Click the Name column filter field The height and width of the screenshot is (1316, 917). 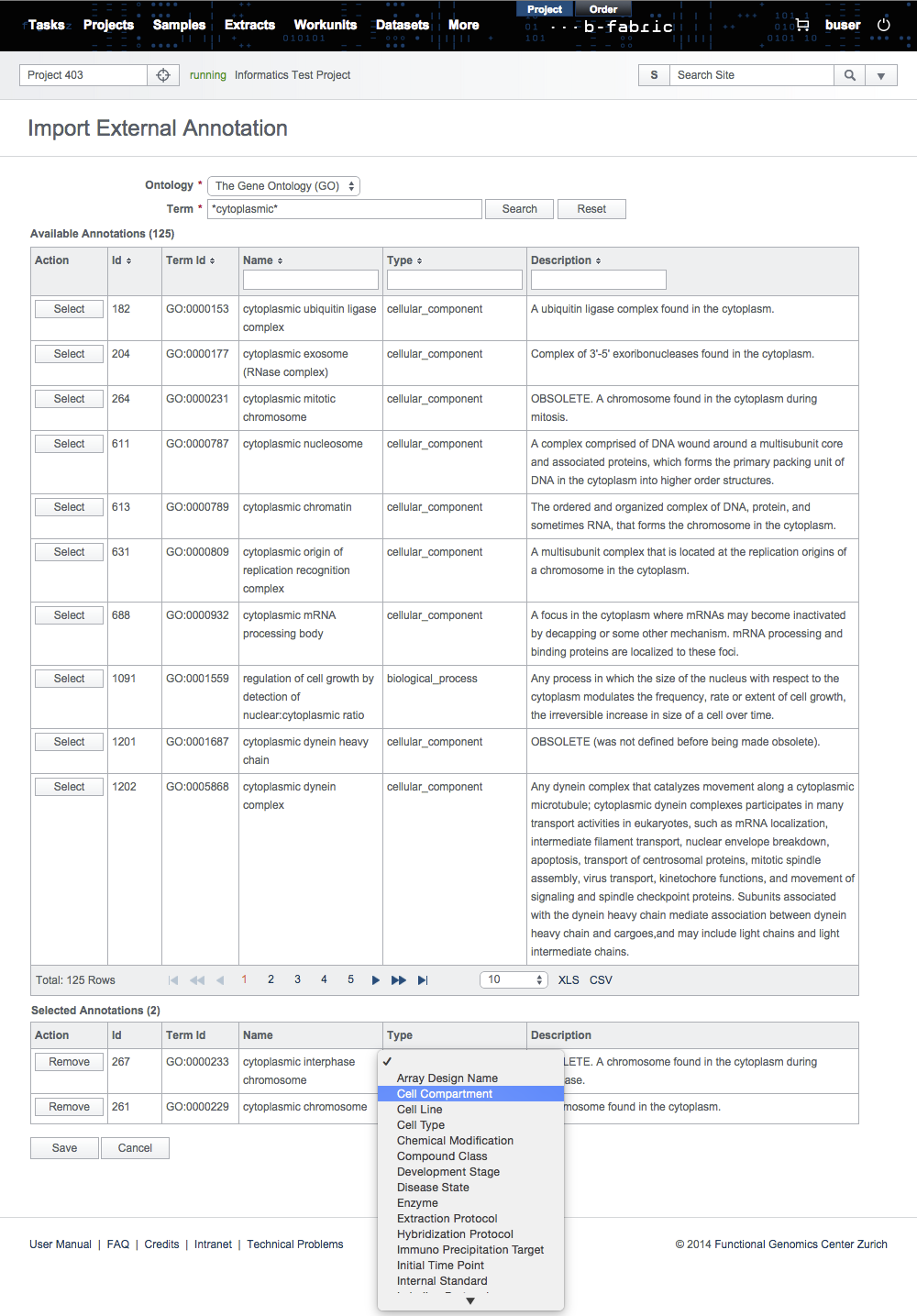pyautogui.click(x=310, y=280)
